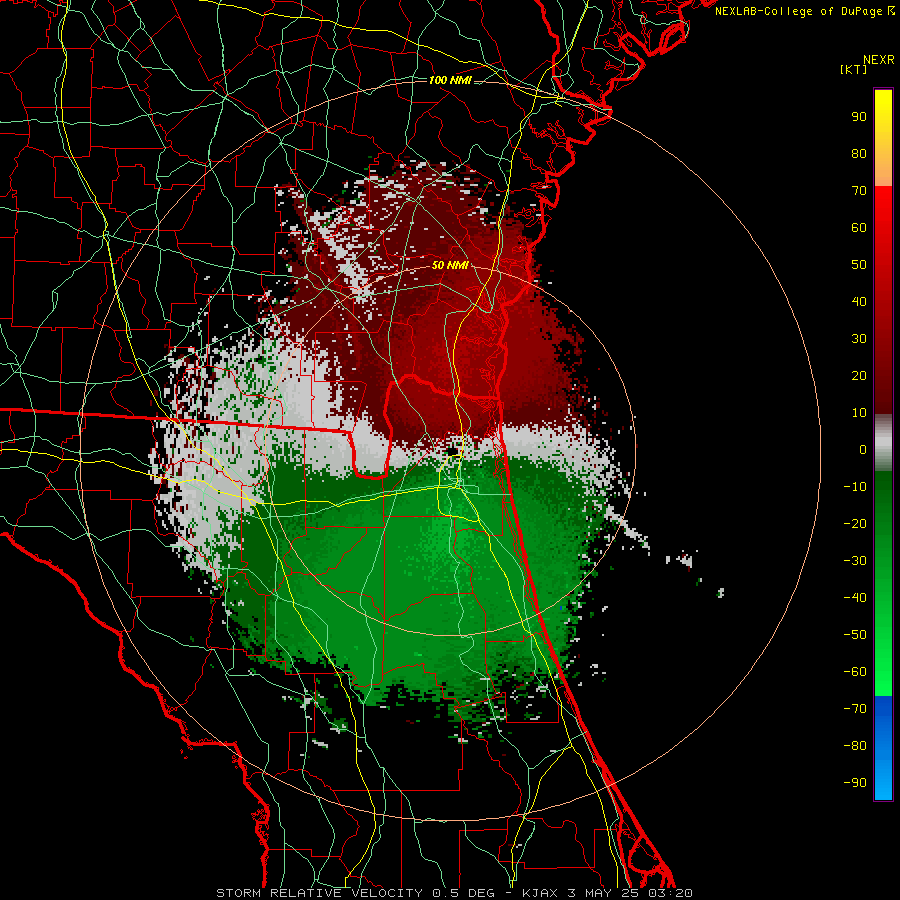Click the gray zero-velocity segment of the color bar
Image resolution: width=900 pixels, height=900 pixels.
click(883, 443)
